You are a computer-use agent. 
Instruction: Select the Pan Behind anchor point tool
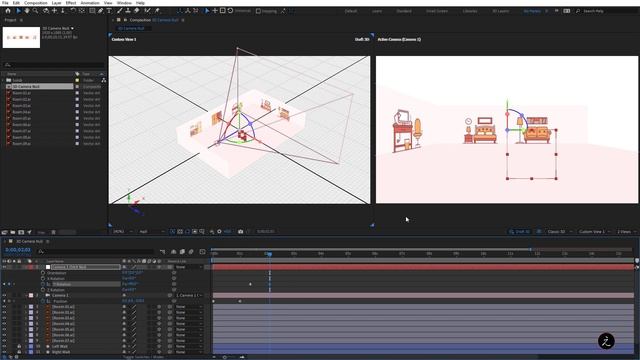coord(82,11)
